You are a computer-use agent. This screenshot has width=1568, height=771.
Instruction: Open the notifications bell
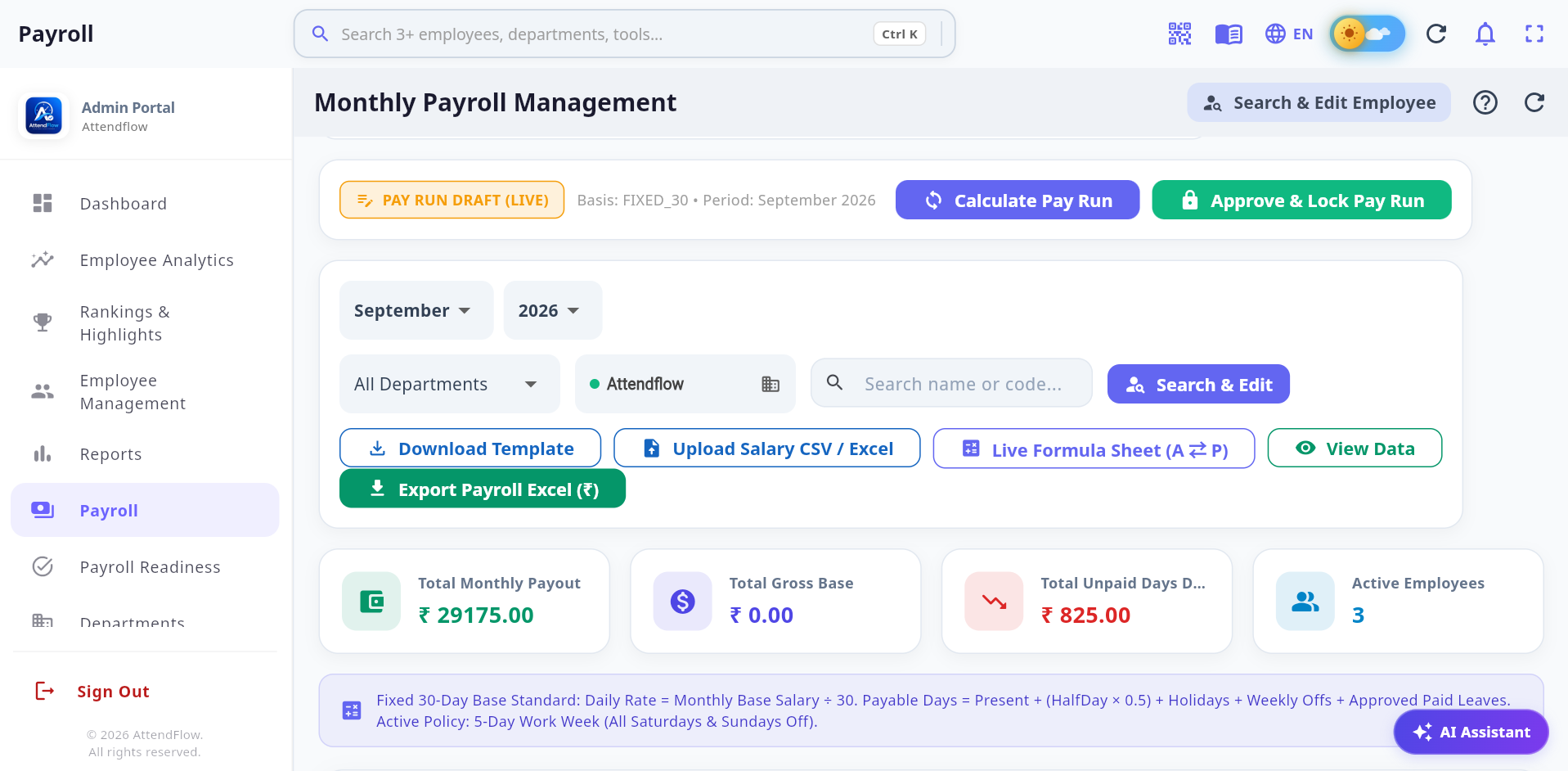(x=1485, y=34)
